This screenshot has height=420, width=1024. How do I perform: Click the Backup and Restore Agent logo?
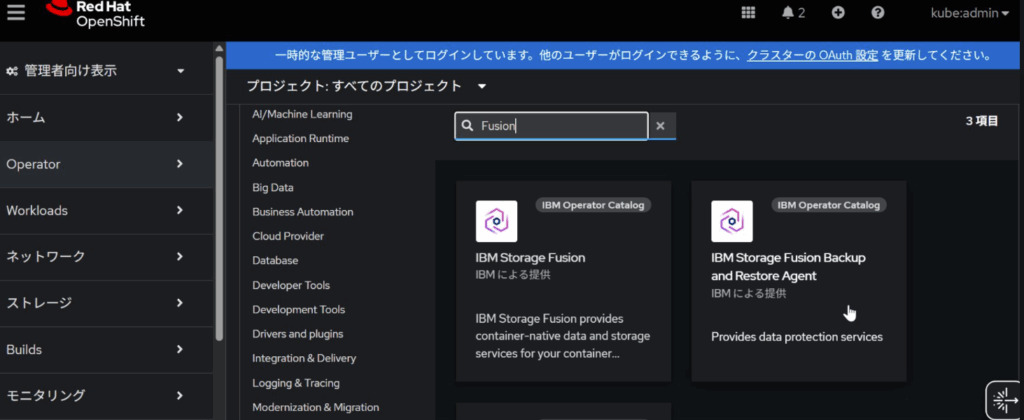coord(731,221)
